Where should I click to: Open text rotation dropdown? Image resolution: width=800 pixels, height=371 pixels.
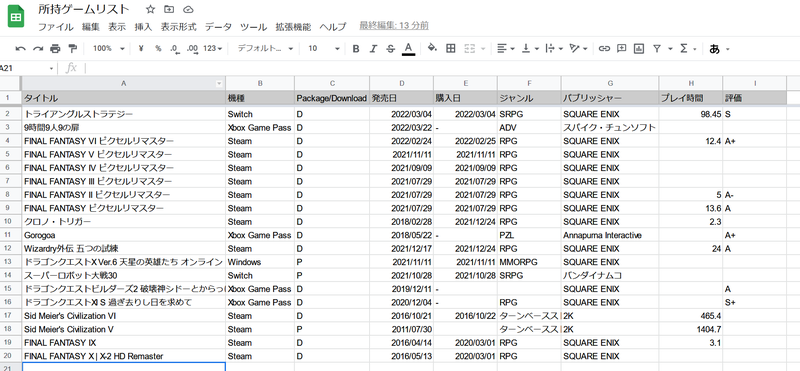pyautogui.click(x=578, y=48)
